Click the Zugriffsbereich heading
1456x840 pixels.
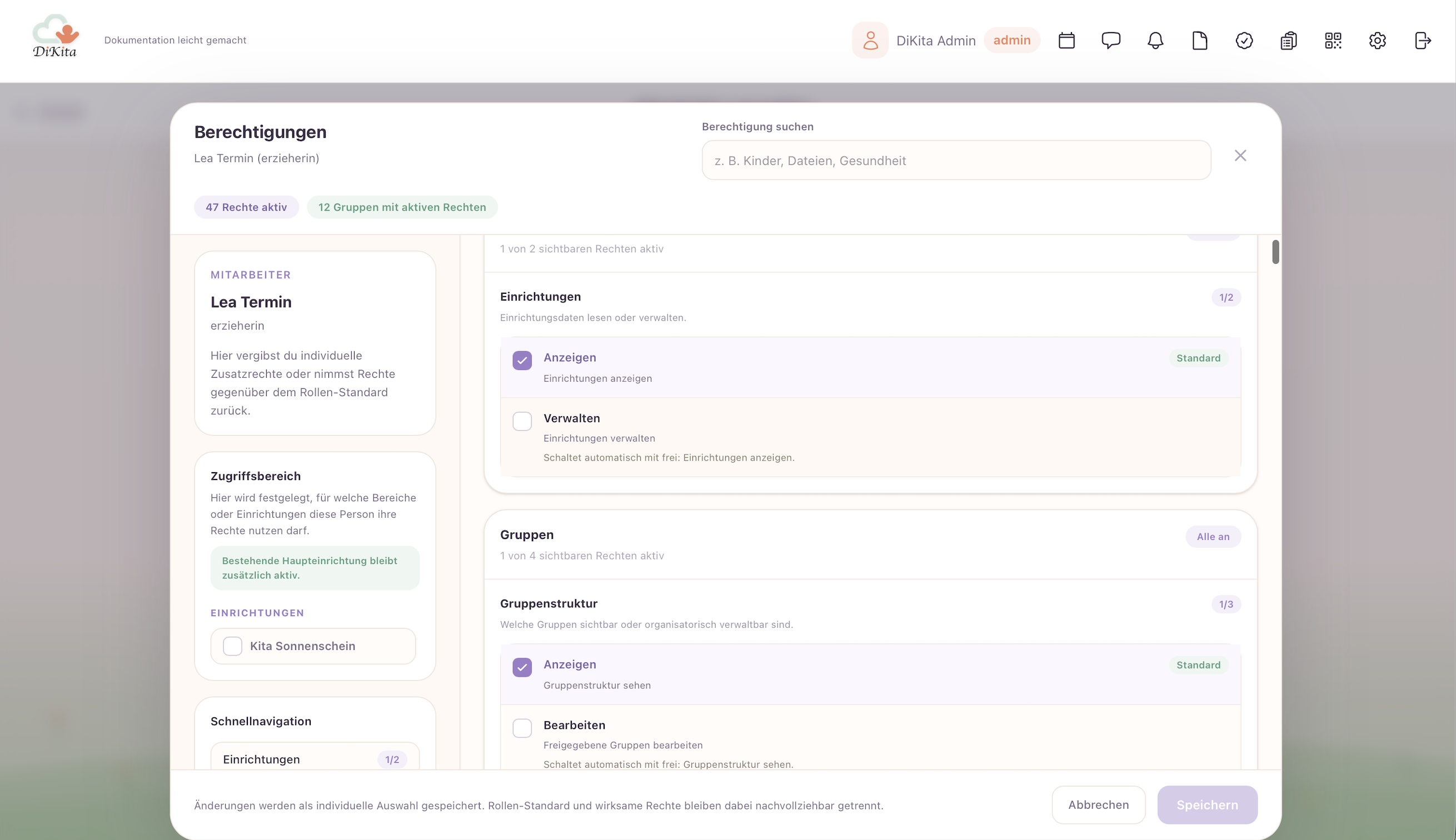pos(256,477)
